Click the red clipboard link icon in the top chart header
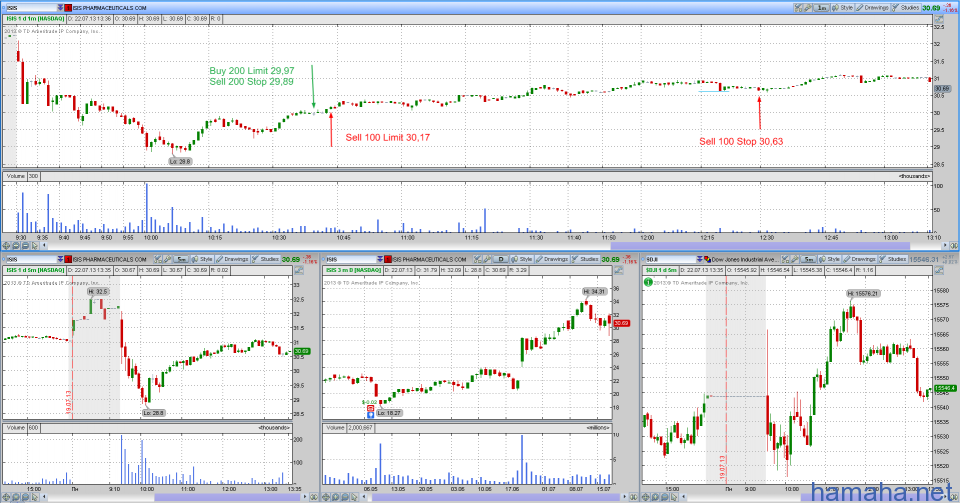 tap(68, 7)
